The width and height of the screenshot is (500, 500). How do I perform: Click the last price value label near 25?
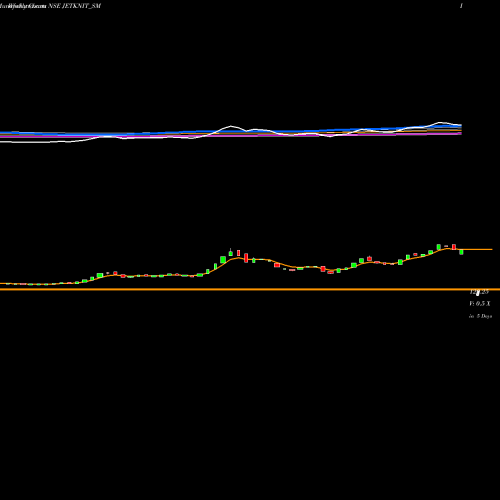click(479, 292)
